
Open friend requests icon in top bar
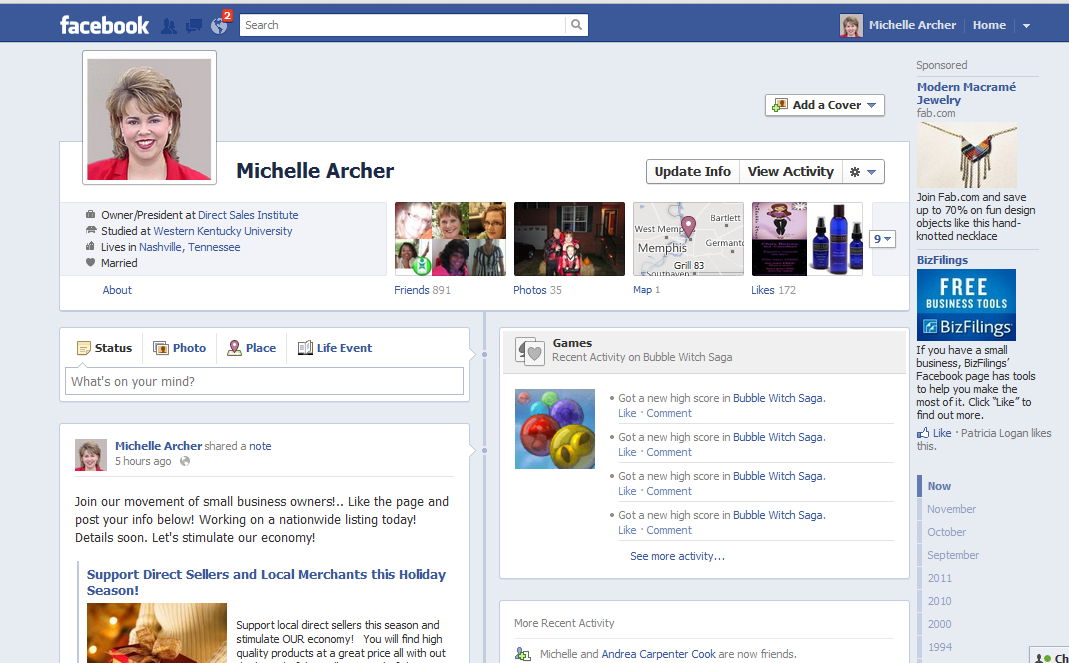click(169, 26)
